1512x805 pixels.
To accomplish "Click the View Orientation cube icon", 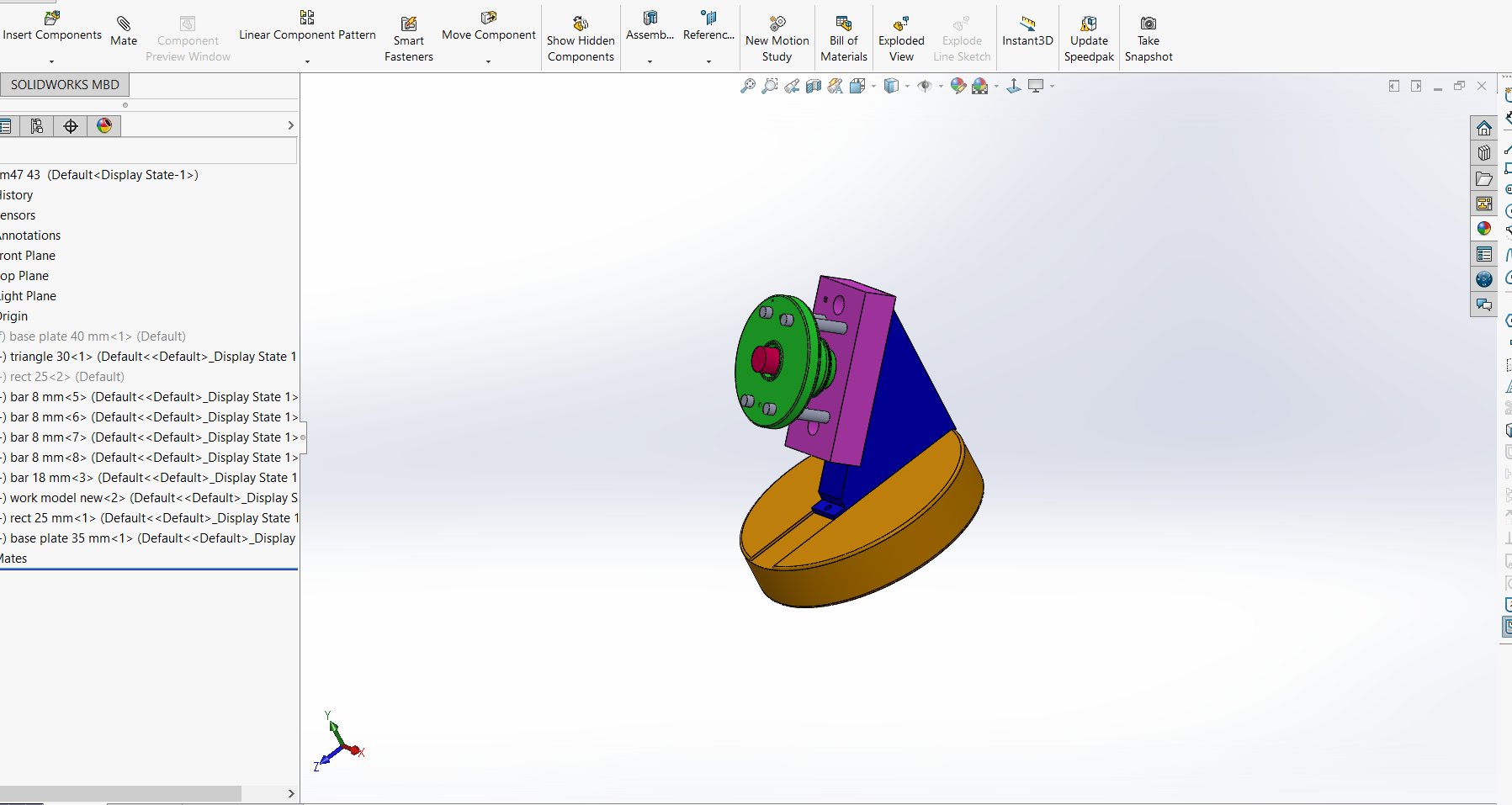I will [x=857, y=86].
